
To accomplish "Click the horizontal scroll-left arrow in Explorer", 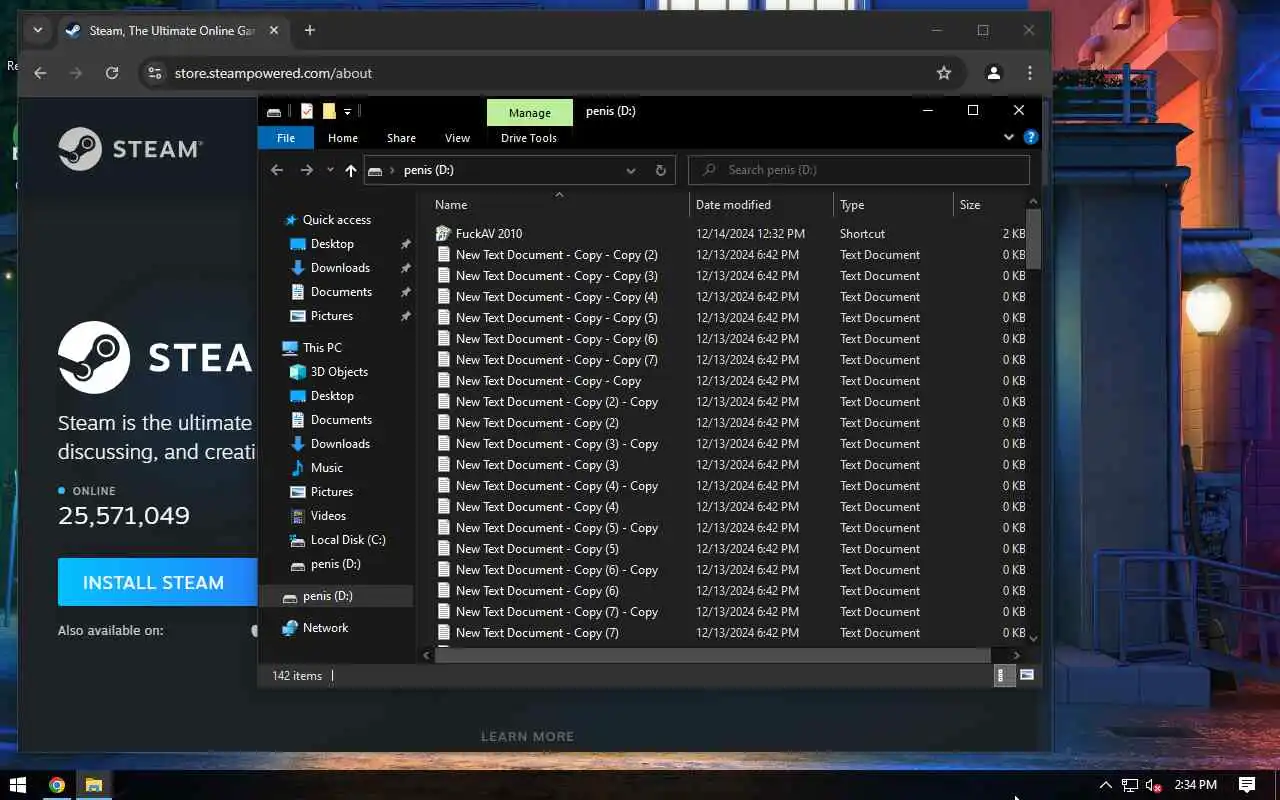I will [x=428, y=655].
